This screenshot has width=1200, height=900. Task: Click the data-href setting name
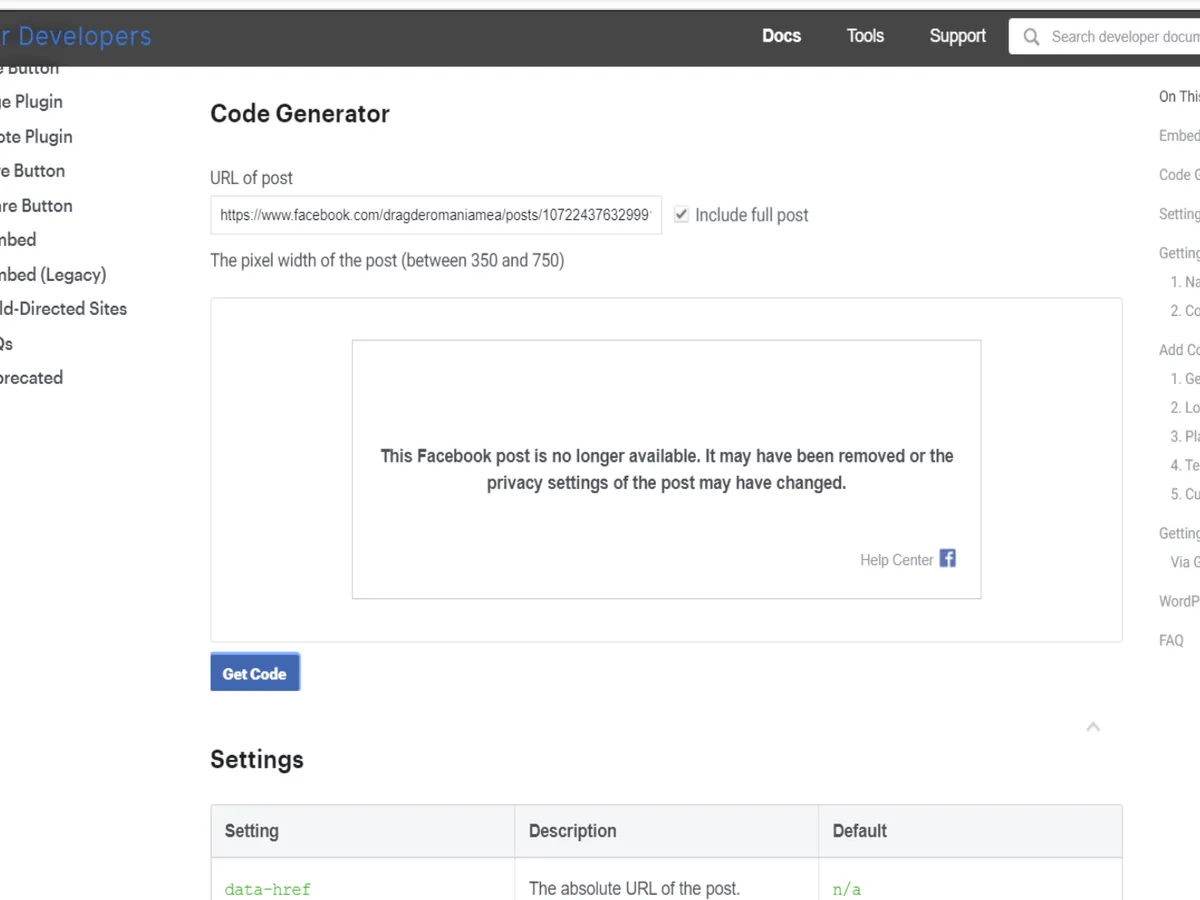267,889
